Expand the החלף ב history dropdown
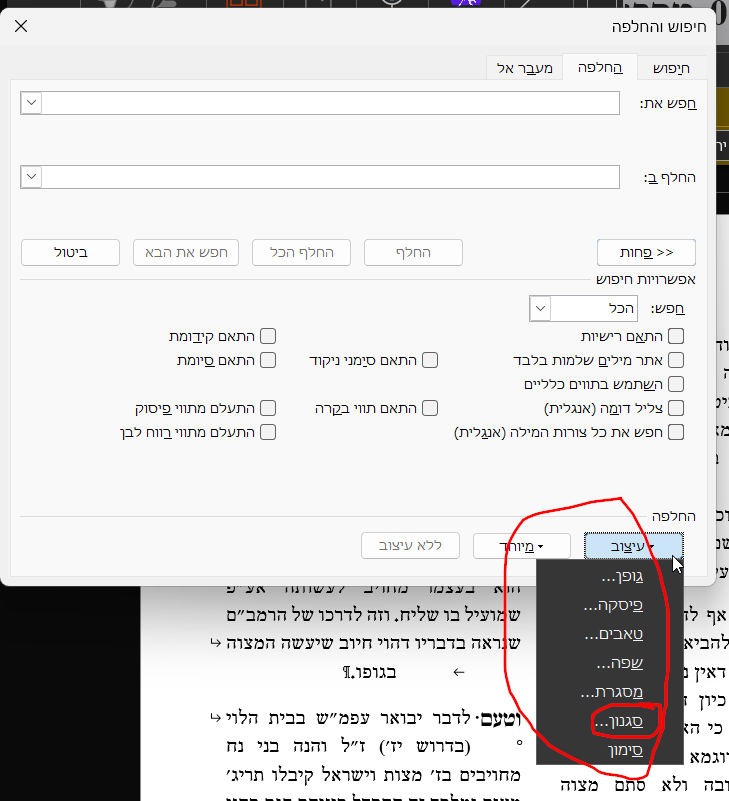The width and height of the screenshot is (729, 801). [x=31, y=177]
